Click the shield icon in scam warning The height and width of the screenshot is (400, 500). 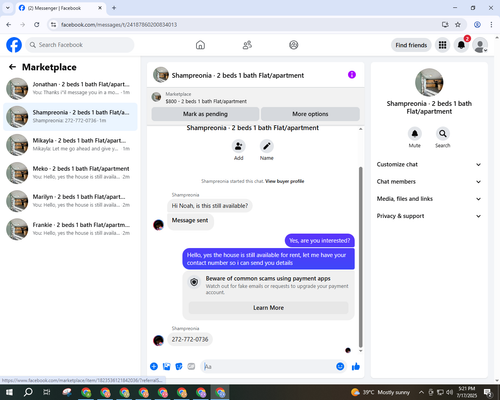(194, 282)
